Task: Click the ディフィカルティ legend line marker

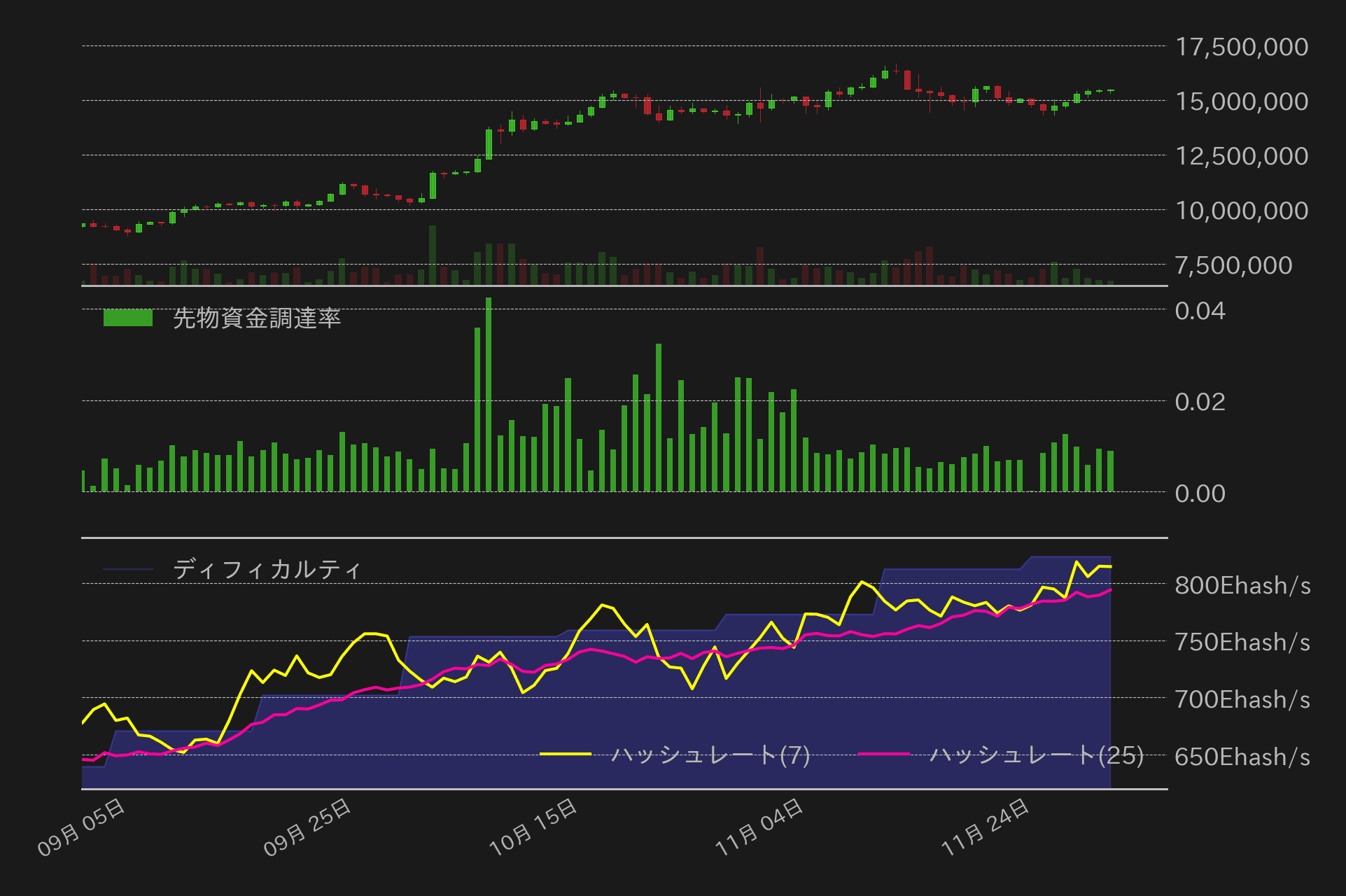Action: [127, 570]
